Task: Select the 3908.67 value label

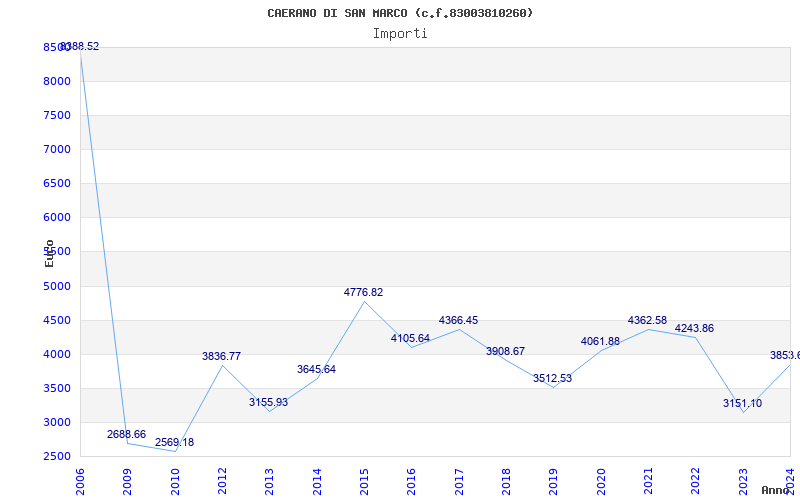Action: point(505,352)
